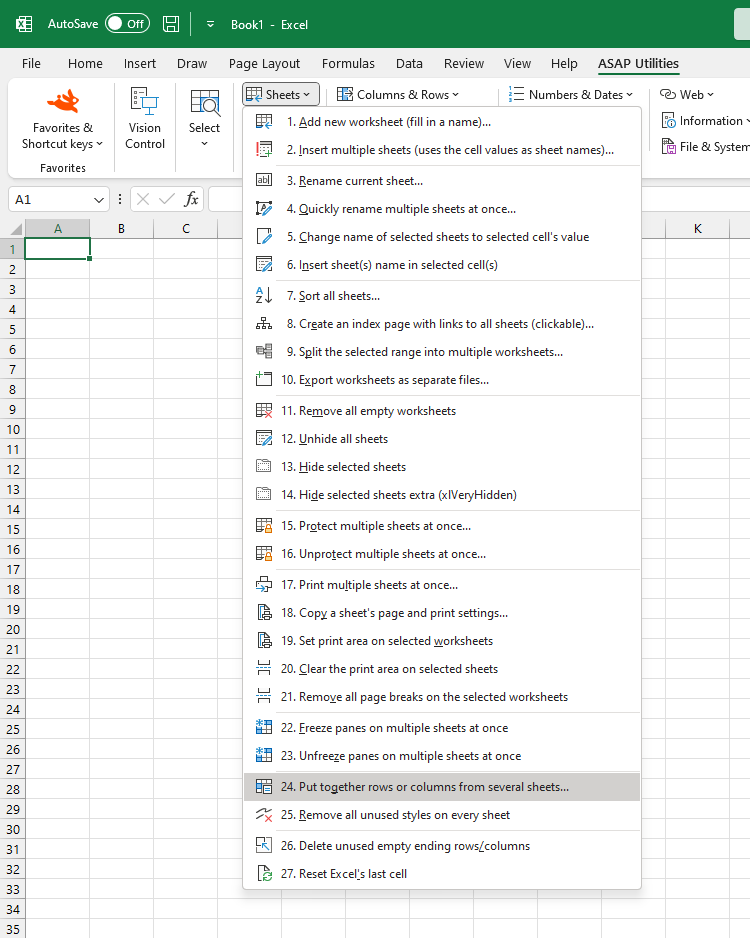Click the Clear the print area icon
Screen dimensions: 750x938
264,668
